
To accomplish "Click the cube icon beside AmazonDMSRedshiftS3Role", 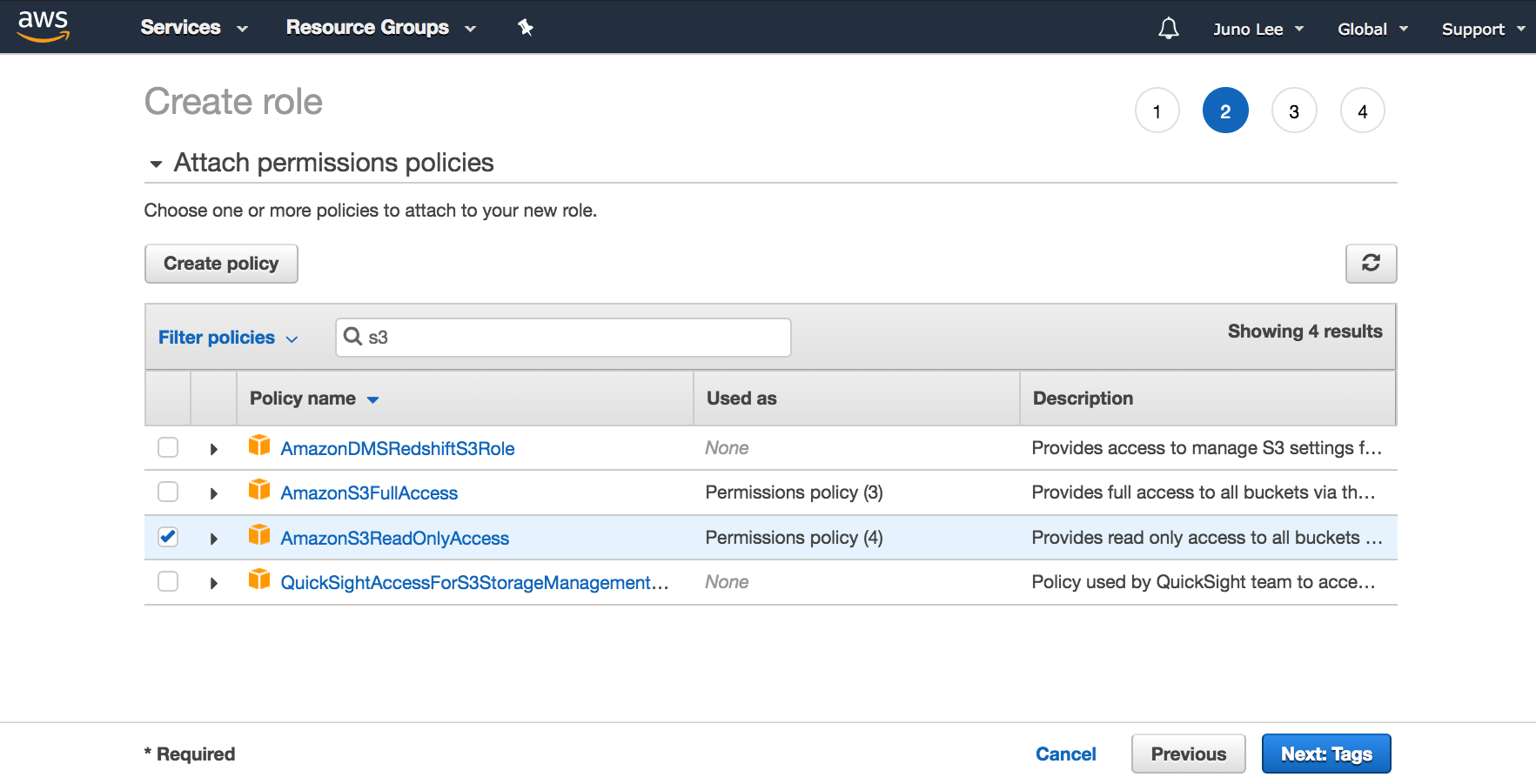I will coord(259,446).
